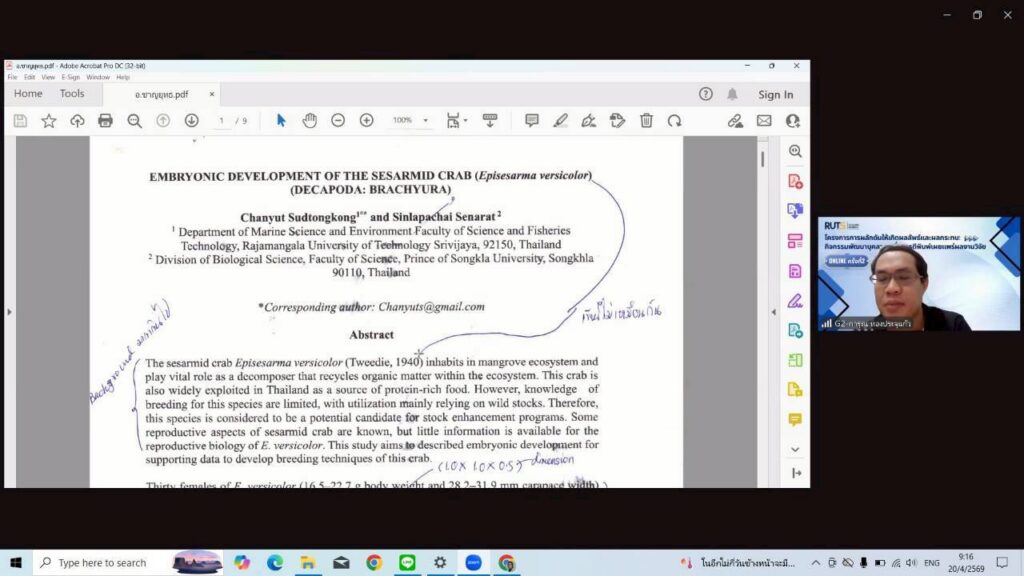Click the page number input field

tap(222, 120)
